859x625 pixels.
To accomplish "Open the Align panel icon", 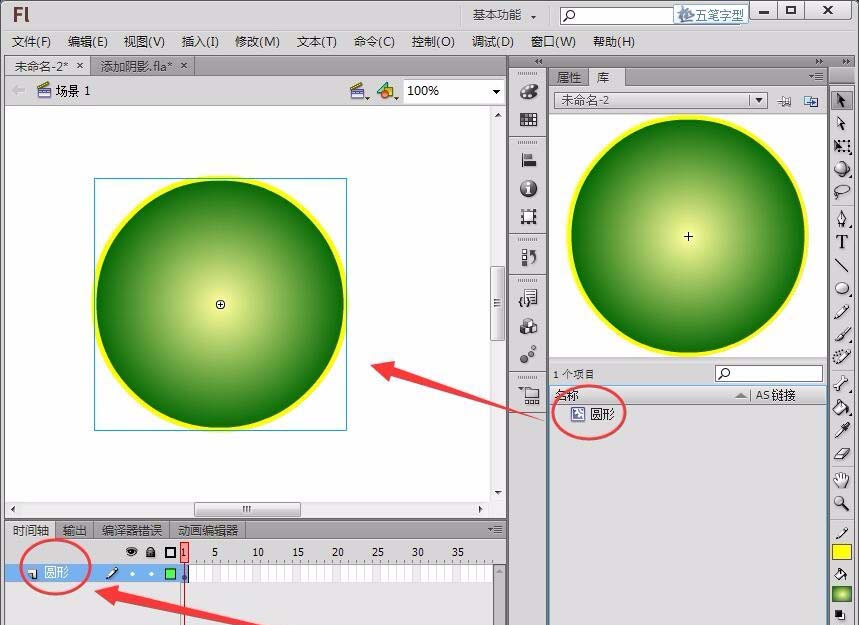I will coord(528,160).
